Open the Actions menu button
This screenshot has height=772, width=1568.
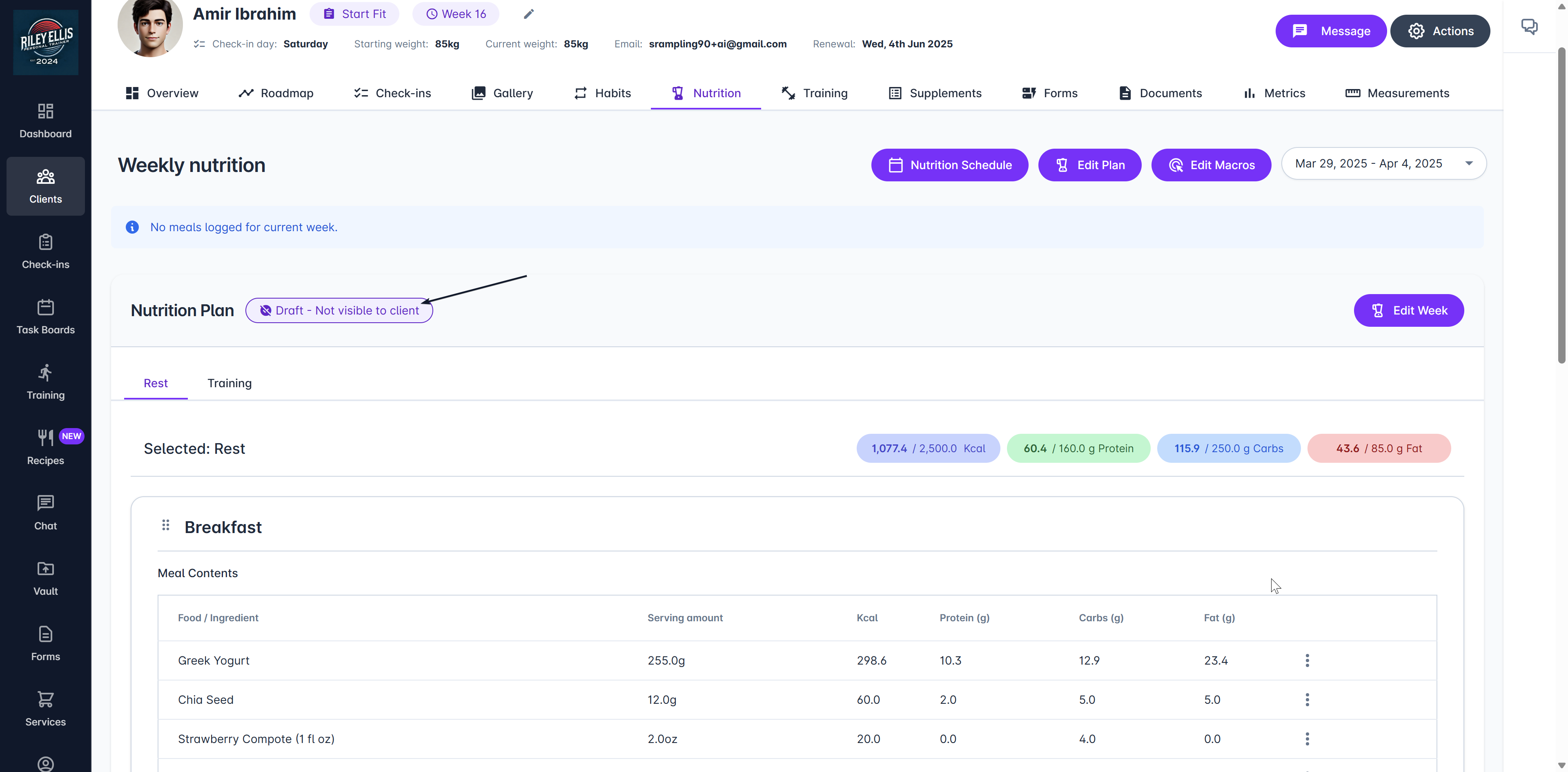click(x=1439, y=31)
